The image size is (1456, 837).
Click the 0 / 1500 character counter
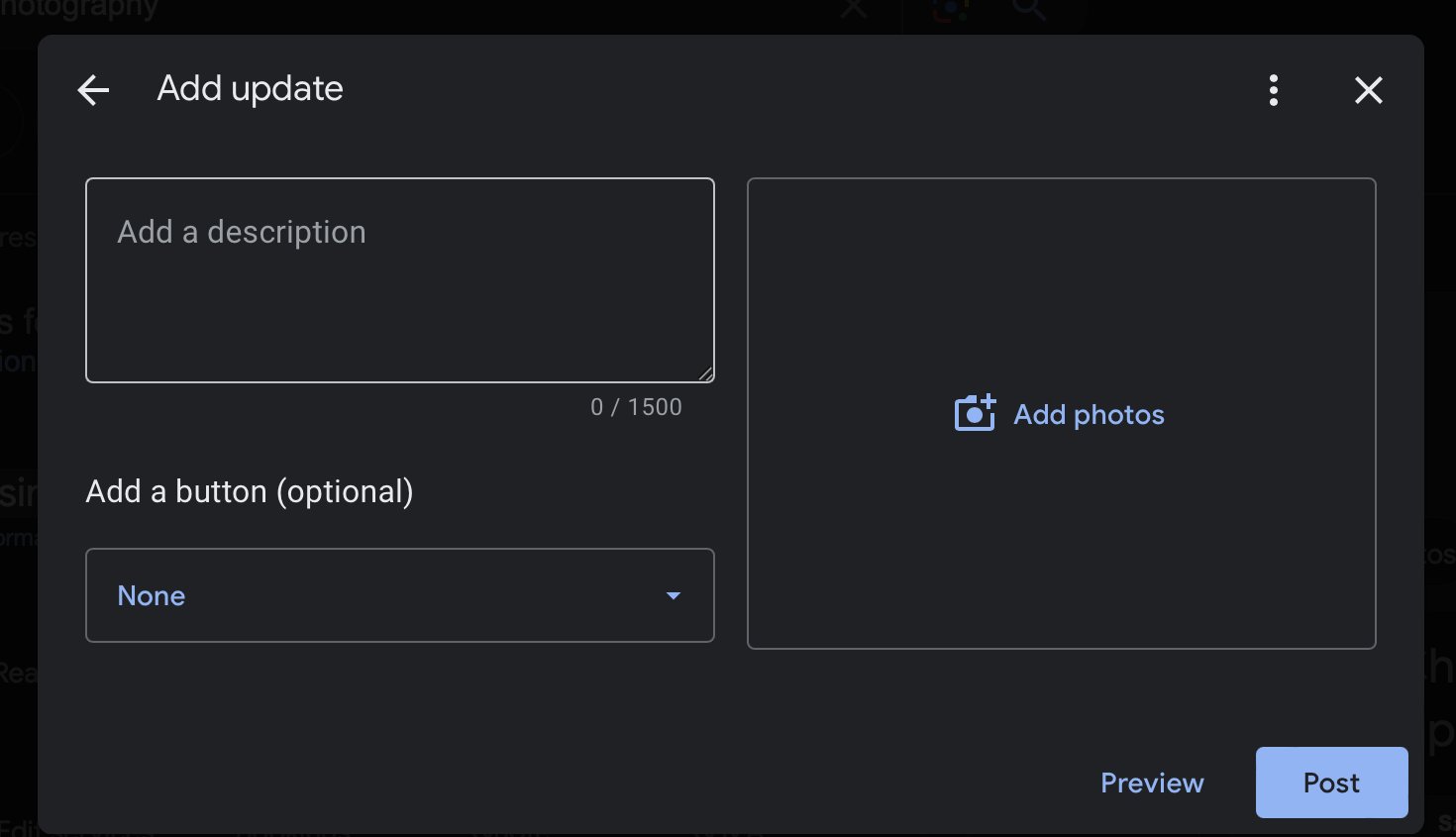637,406
